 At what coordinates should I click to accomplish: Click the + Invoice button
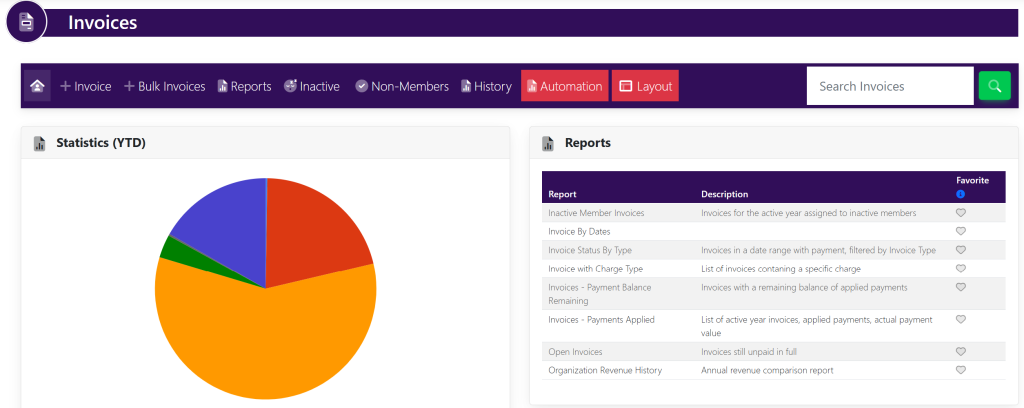click(x=85, y=86)
